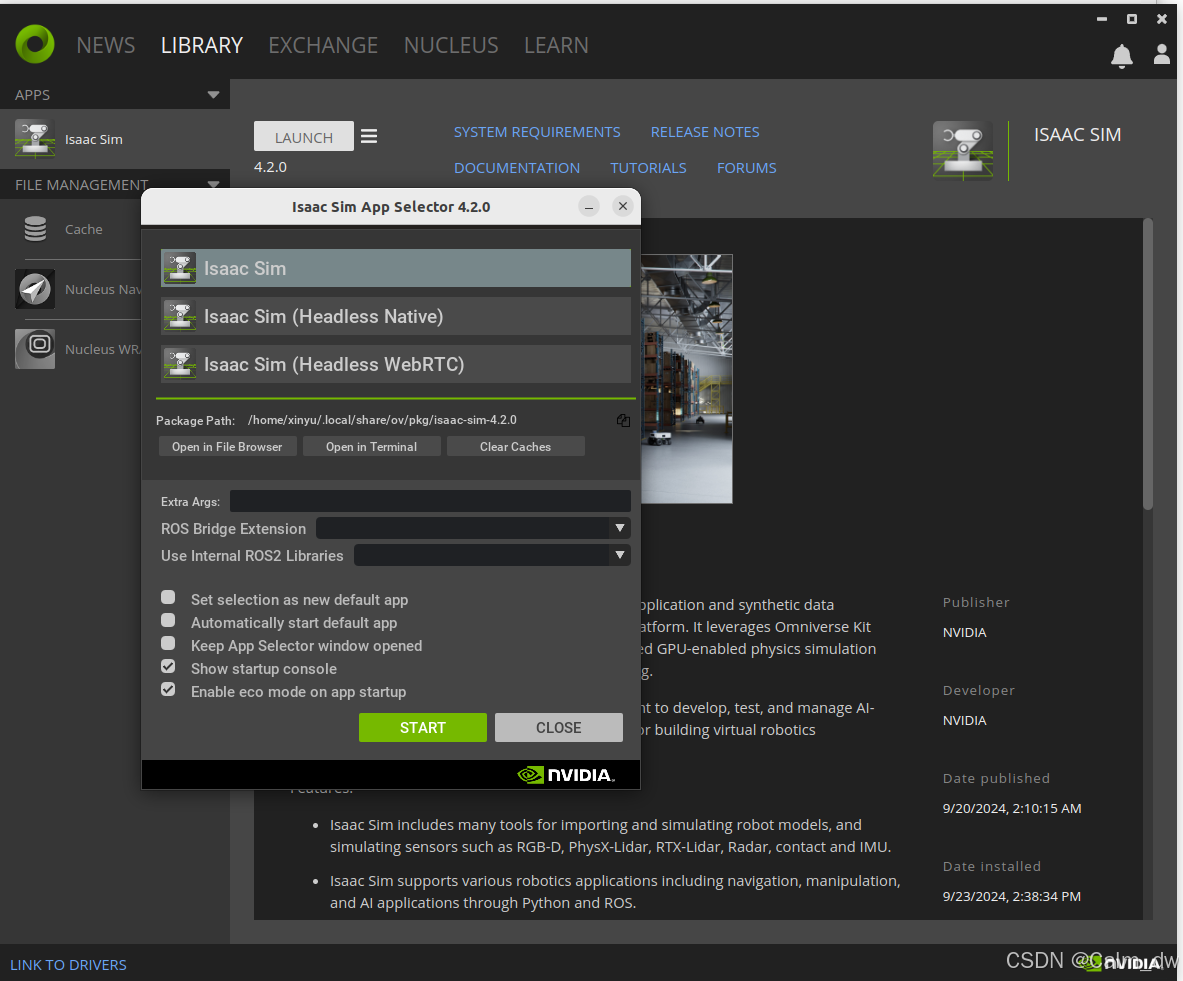Click NVIDIA under Publisher
This screenshot has width=1183, height=981.
[x=964, y=632]
